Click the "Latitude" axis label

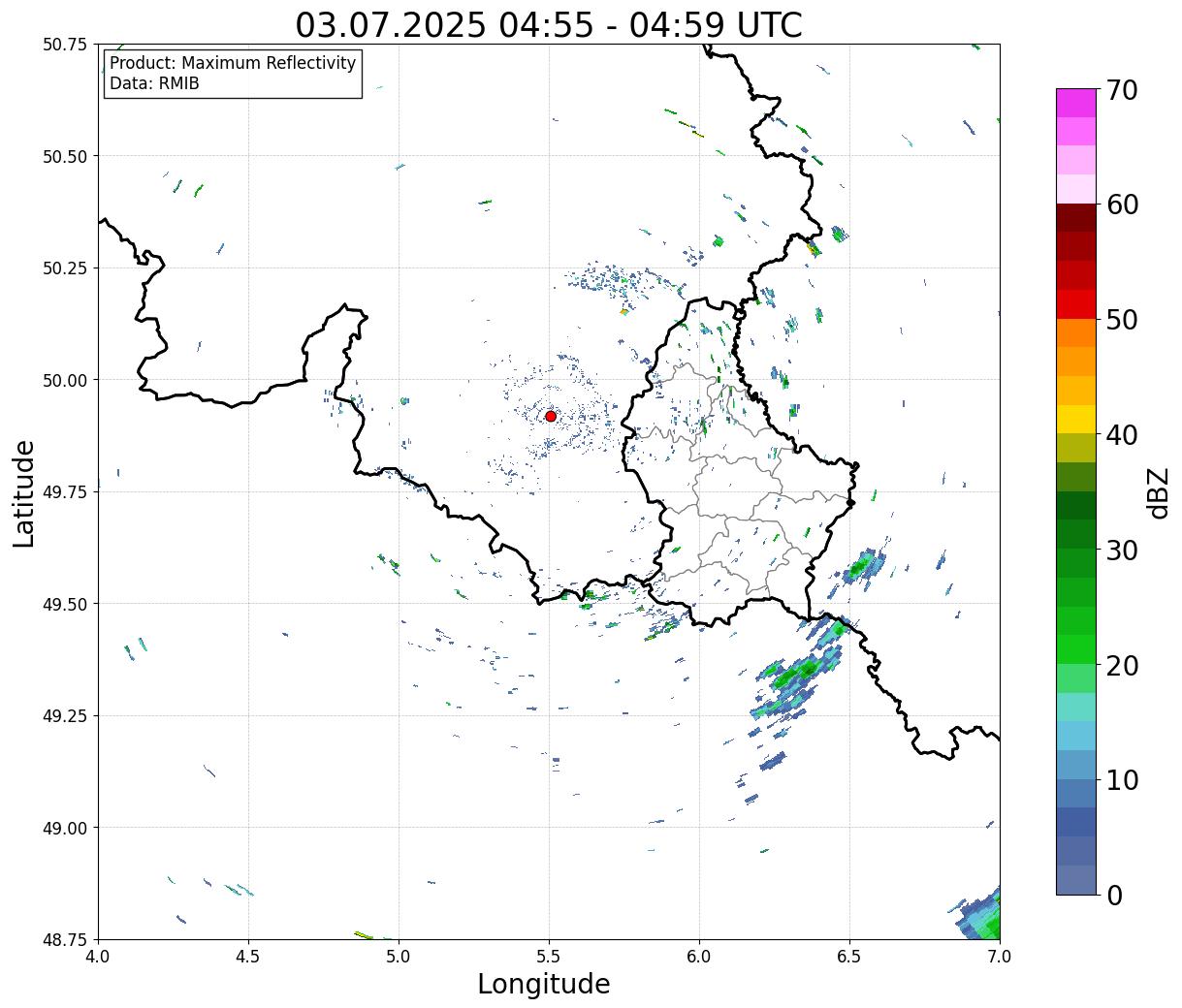pos(24,493)
